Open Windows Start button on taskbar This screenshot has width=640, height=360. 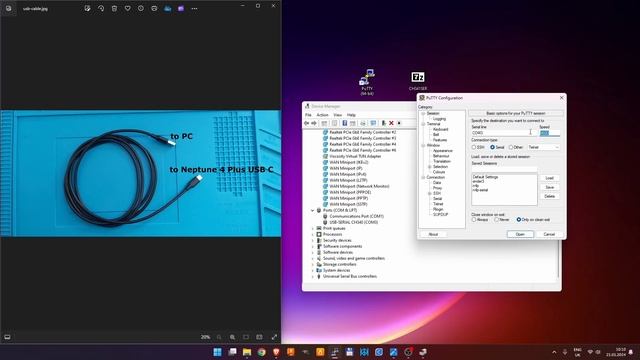(218, 352)
